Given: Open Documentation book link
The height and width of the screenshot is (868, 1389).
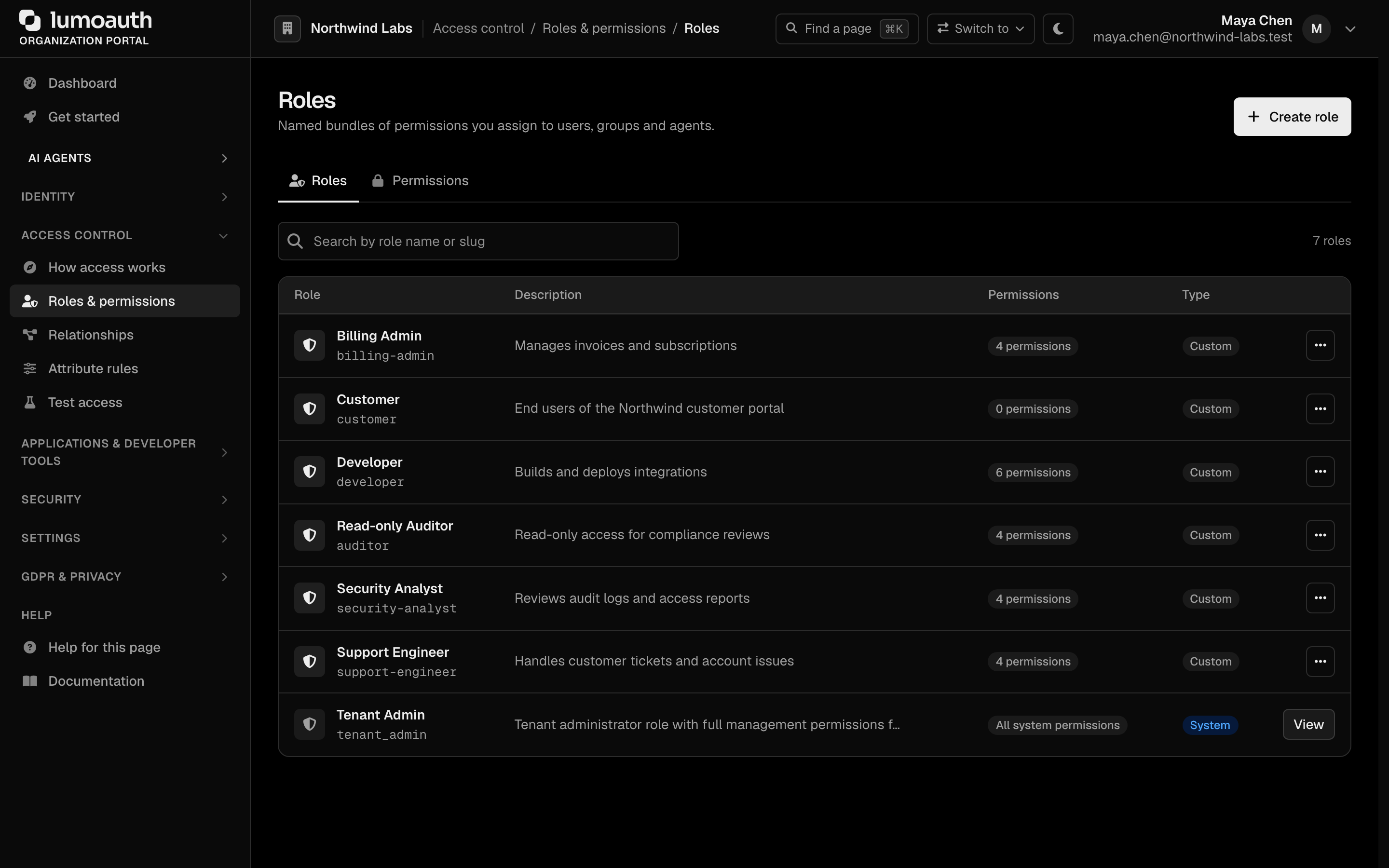Looking at the screenshot, I should (x=124, y=681).
